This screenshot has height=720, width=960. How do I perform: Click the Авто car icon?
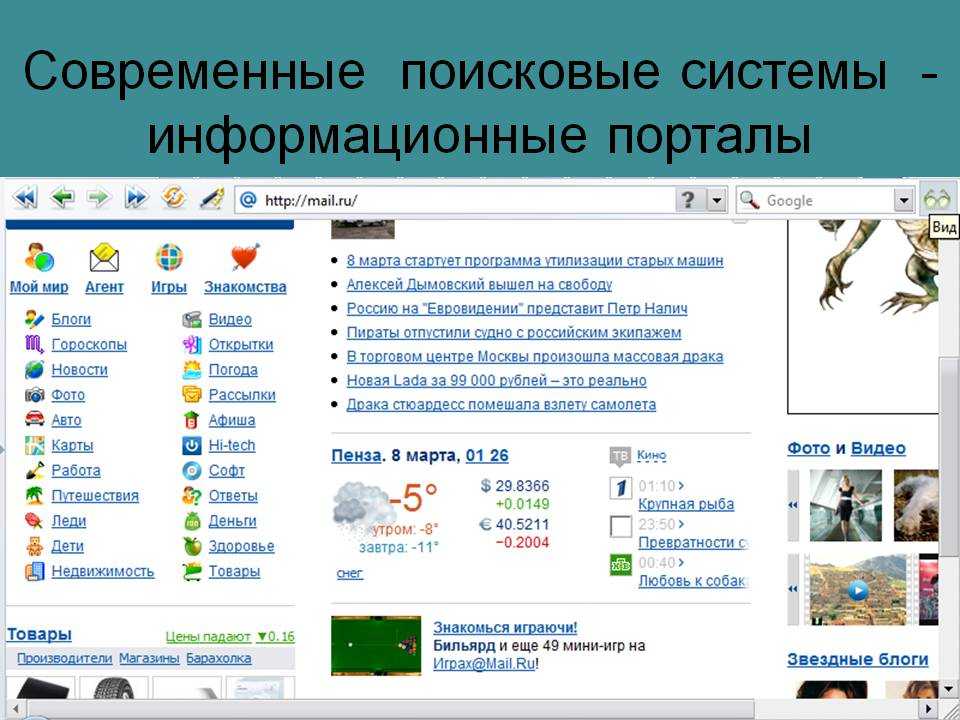[34, 419]
